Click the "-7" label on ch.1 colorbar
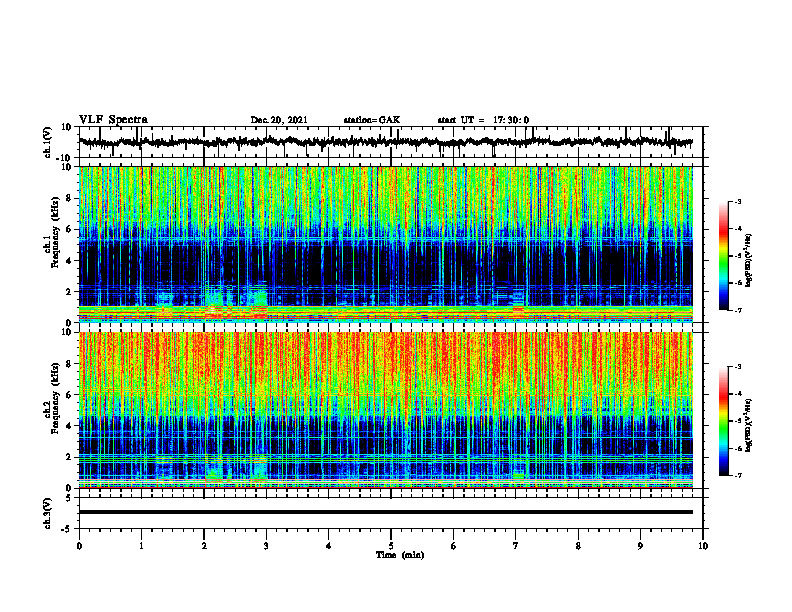Image resolution: width=792 pixels, height=612 pixels. (x=737, y=310)
